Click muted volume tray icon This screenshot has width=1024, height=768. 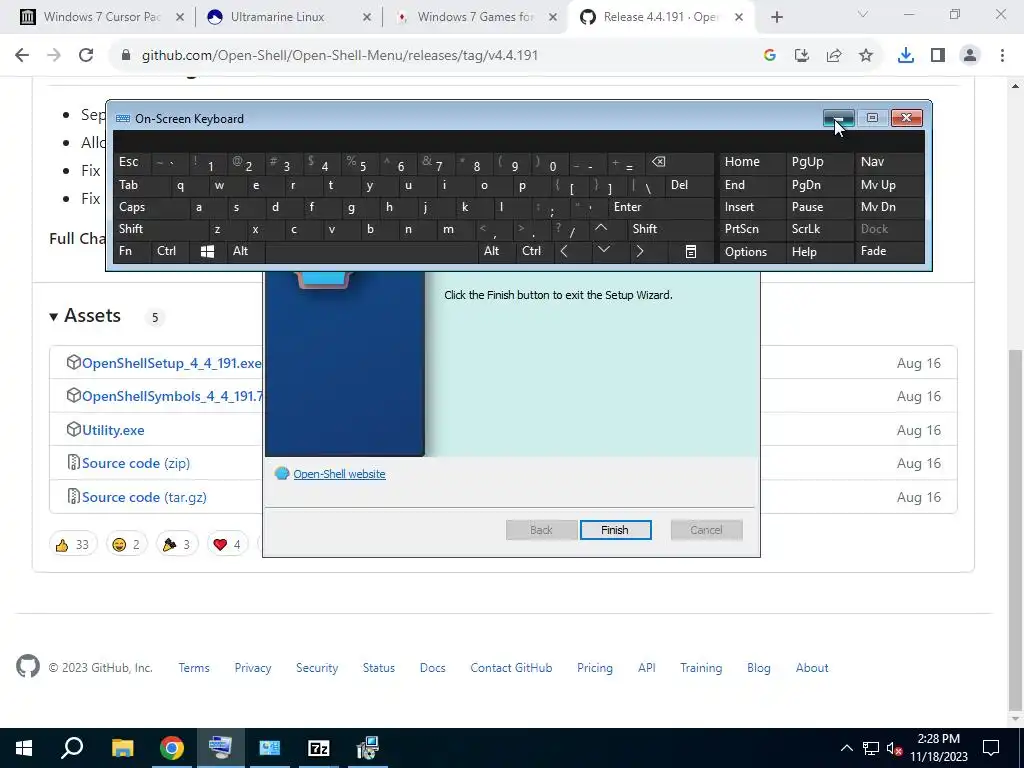(893, 748)
